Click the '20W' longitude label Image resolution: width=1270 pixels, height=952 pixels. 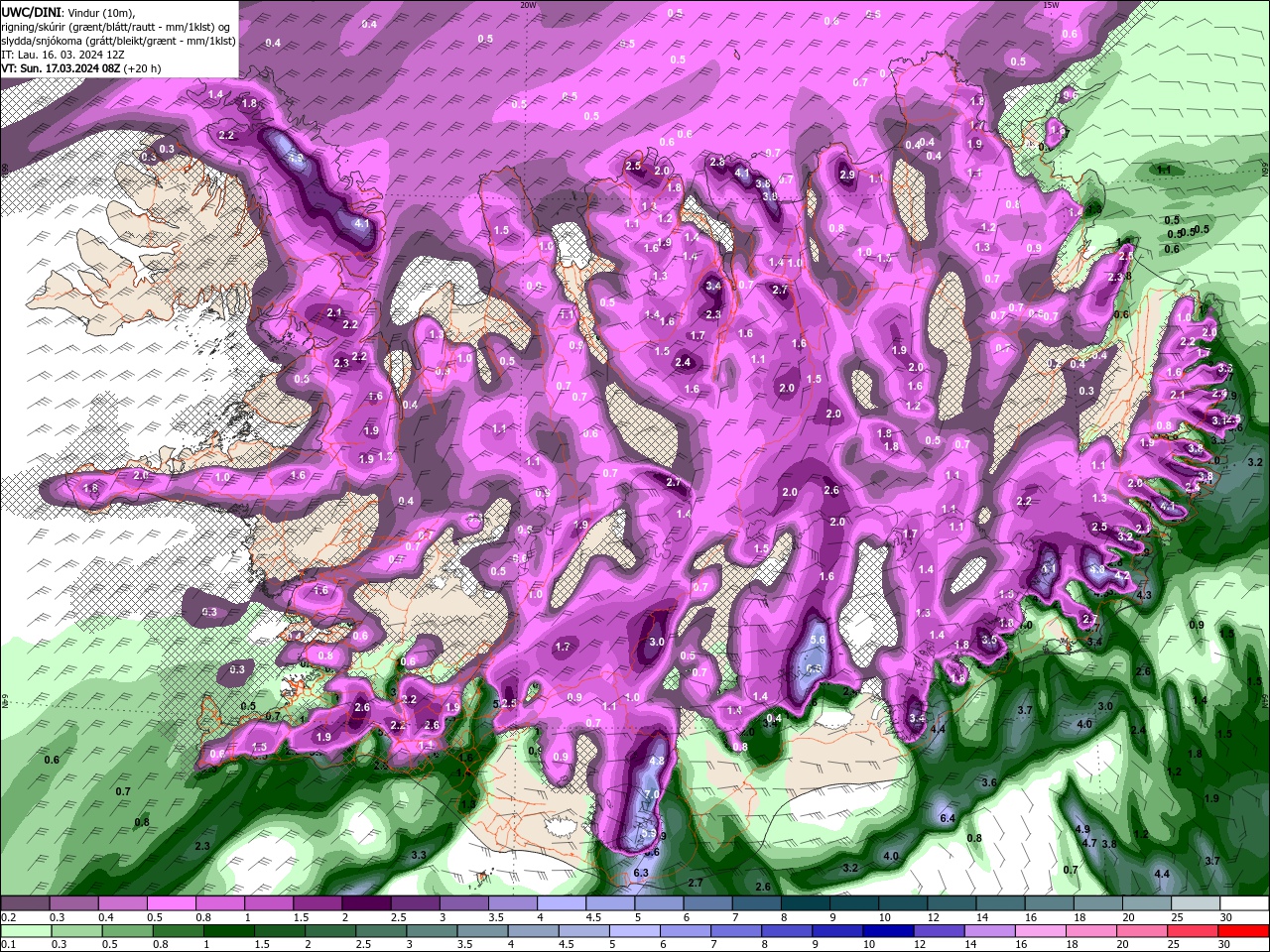click(x=528, y=5)
